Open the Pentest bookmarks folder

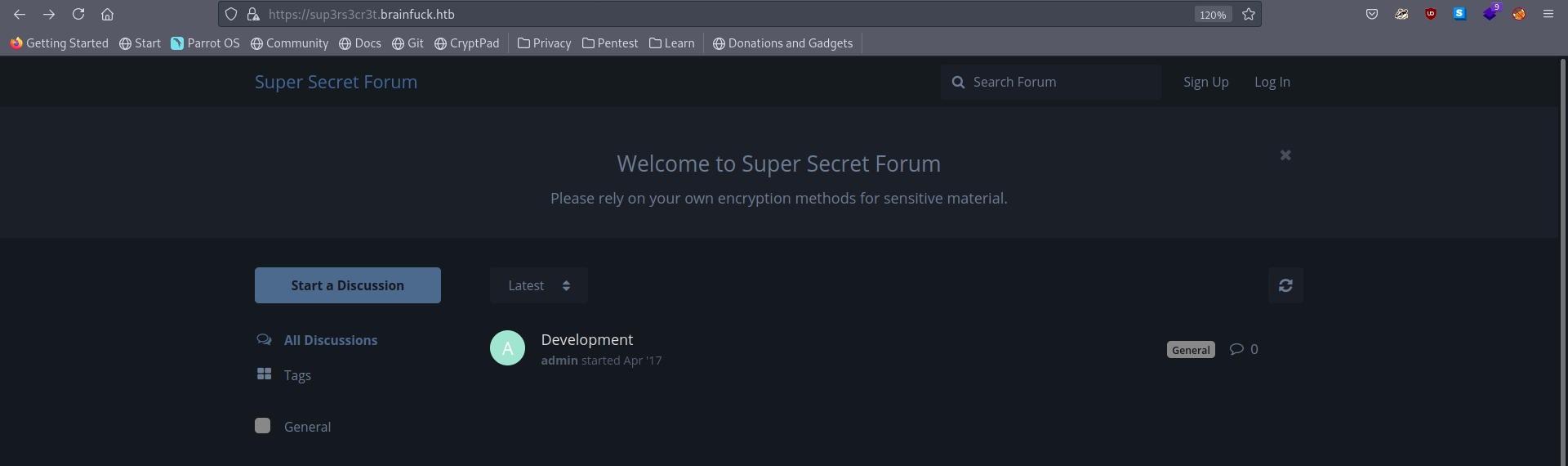click(609, 43)
